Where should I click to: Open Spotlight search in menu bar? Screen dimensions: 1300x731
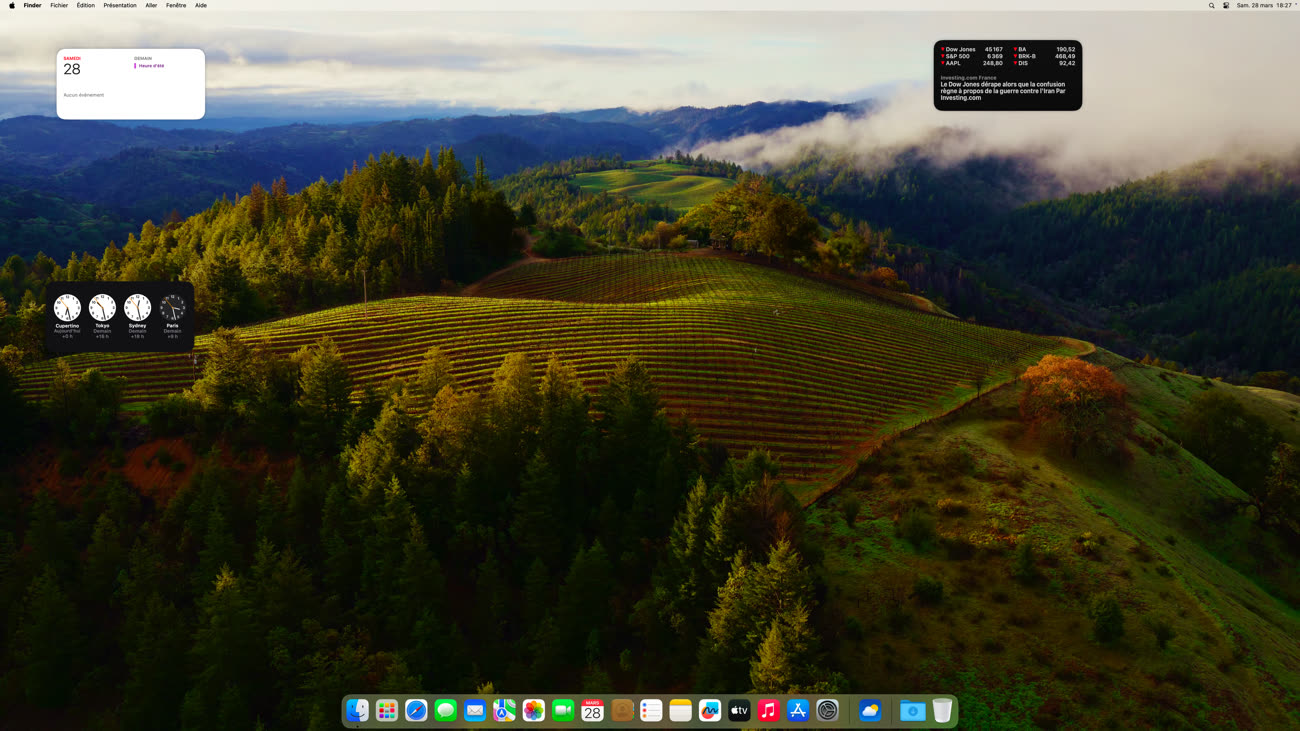[1211, 5]
